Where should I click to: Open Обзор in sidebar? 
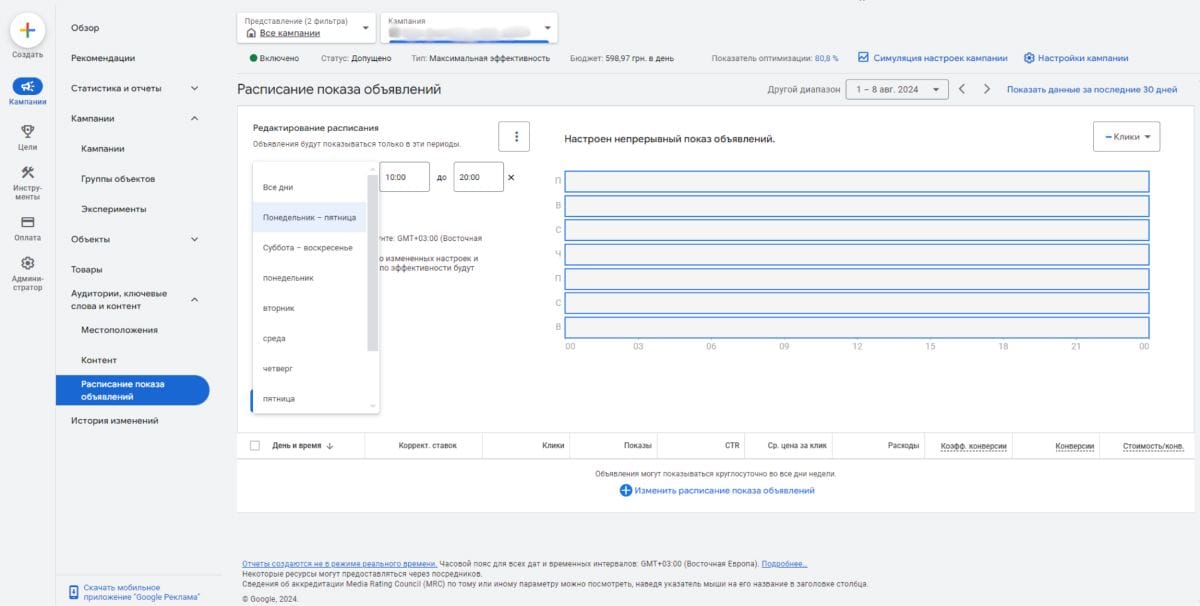[85, 28]
